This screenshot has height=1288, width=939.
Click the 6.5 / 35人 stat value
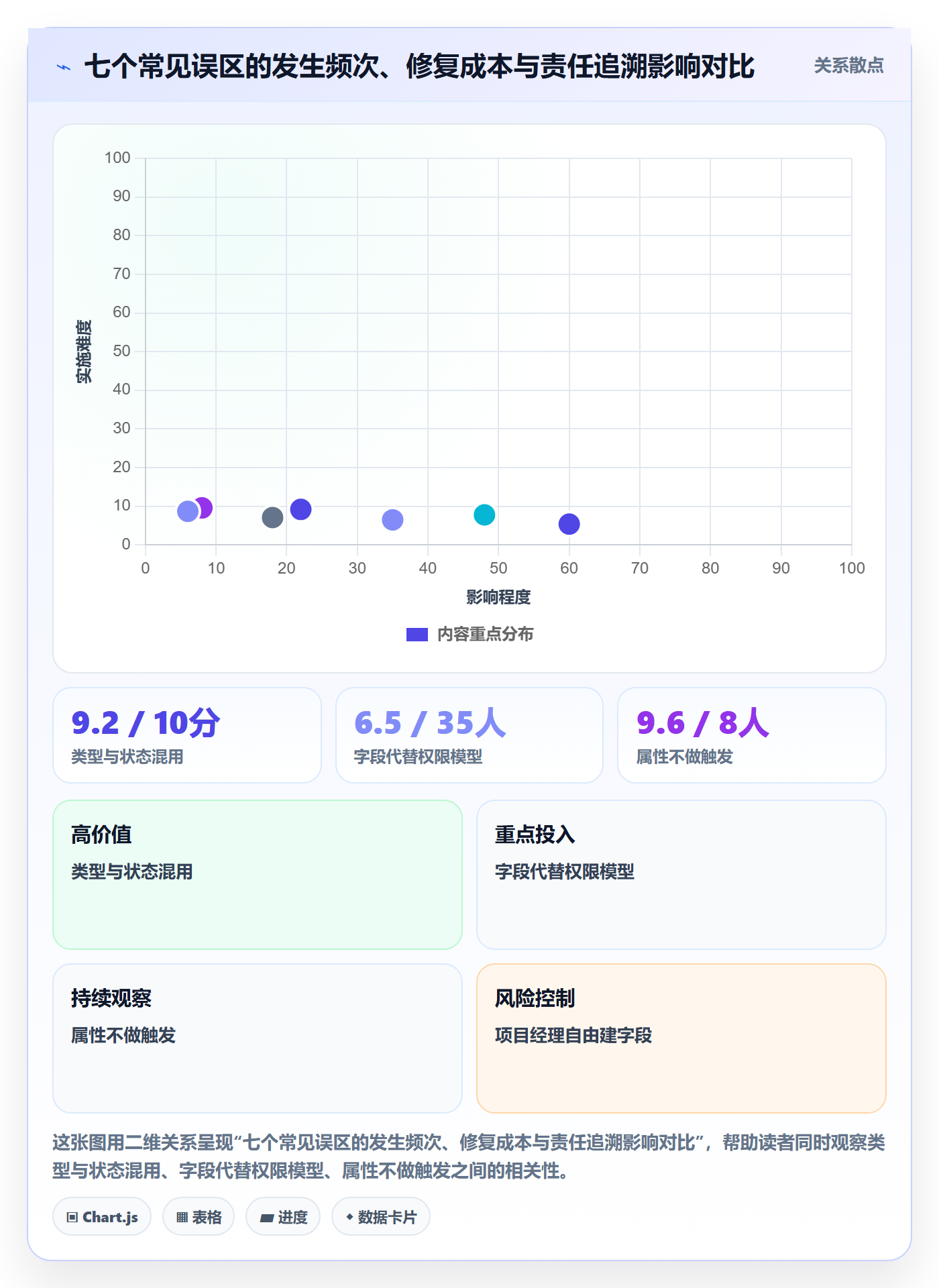[x=430, y=723]
